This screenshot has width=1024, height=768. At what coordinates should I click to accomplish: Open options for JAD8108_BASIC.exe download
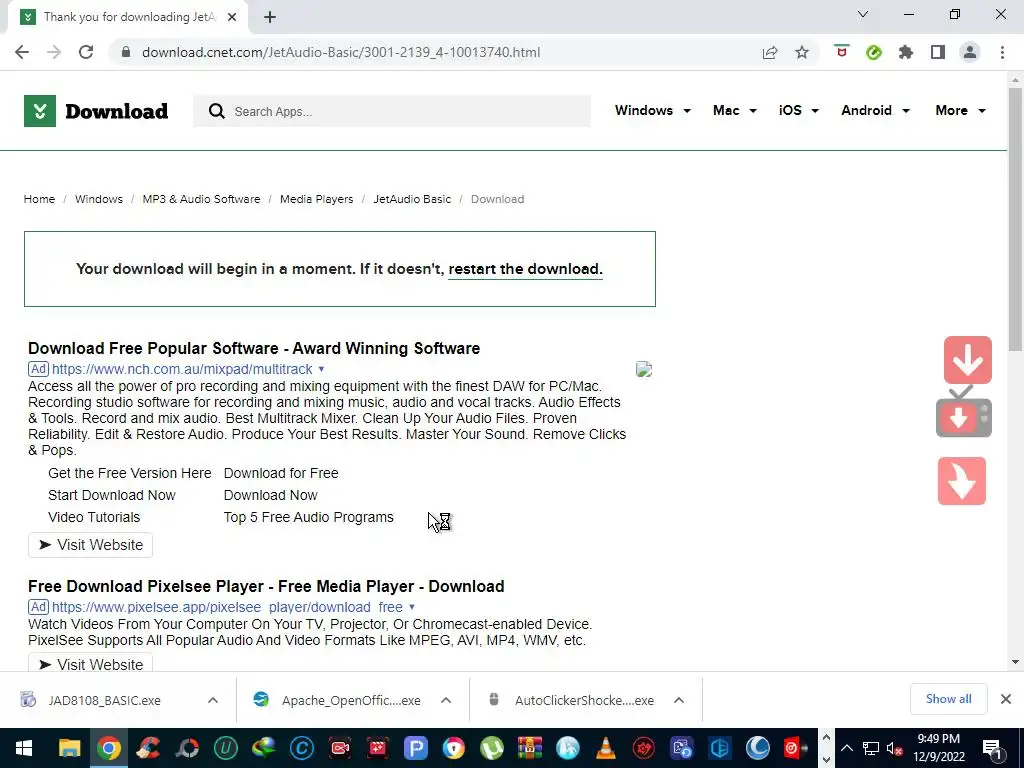[x=213, y=700]
